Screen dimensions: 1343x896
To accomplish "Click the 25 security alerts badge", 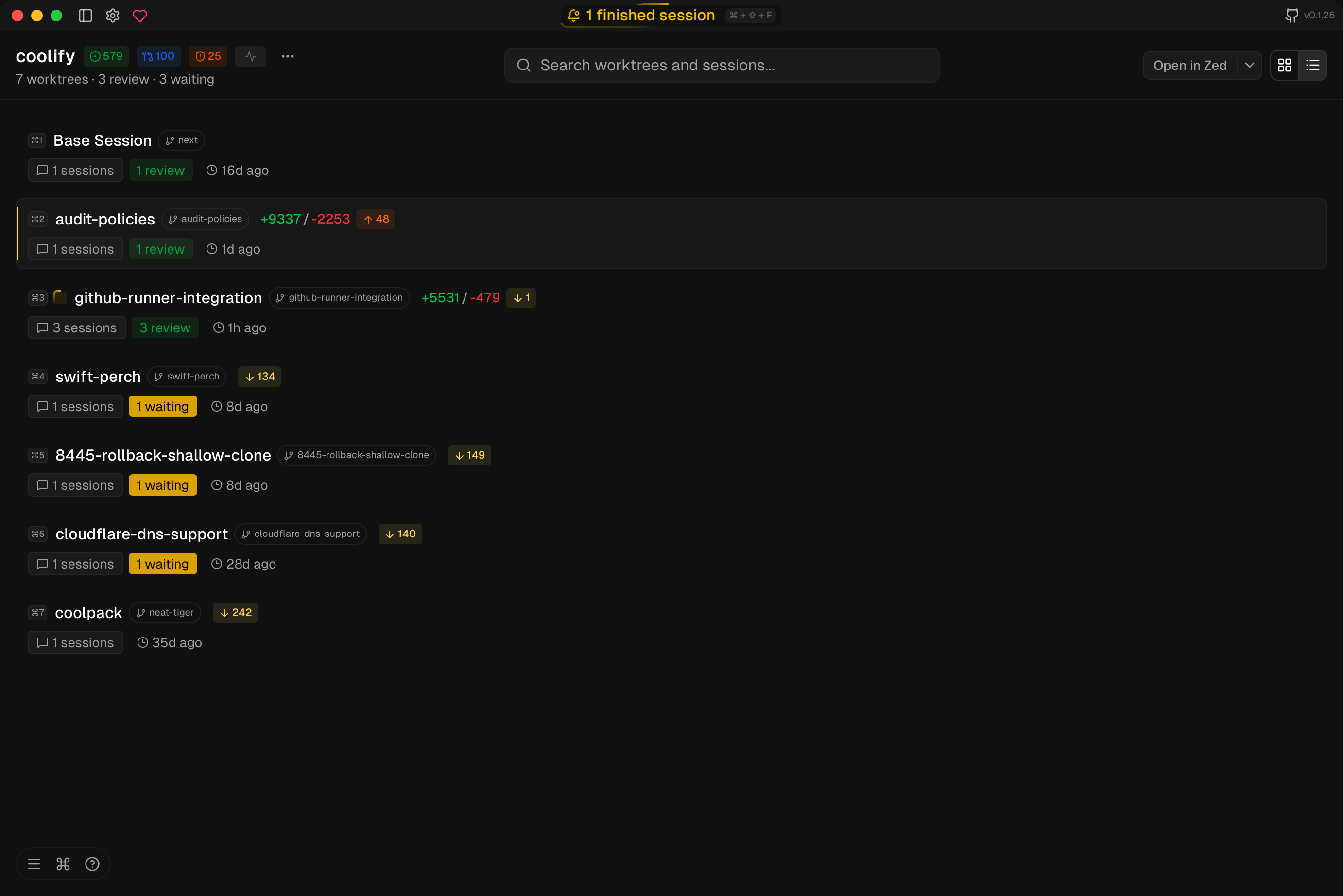I will [207, 56].
